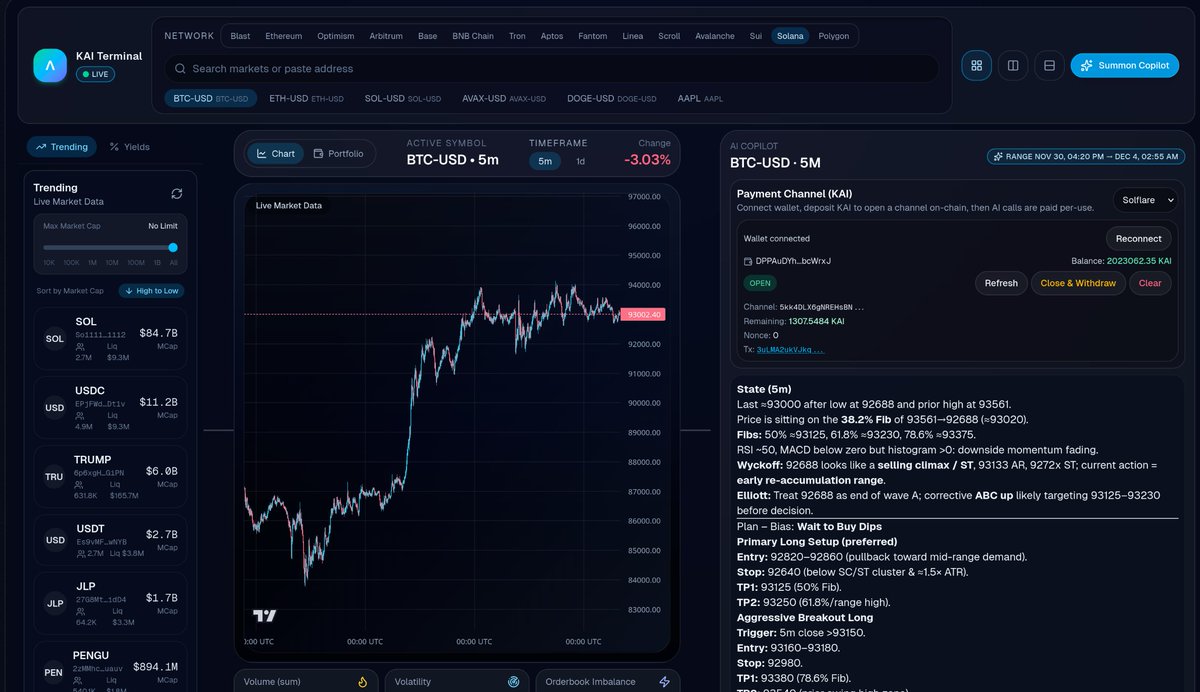Switch to the Chart tab

276,154
